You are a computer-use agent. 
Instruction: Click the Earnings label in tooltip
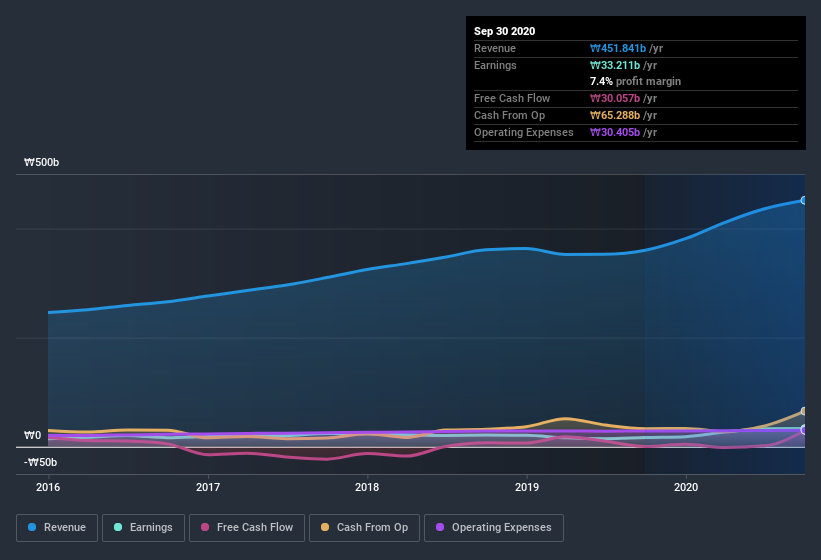click(495, 65)
